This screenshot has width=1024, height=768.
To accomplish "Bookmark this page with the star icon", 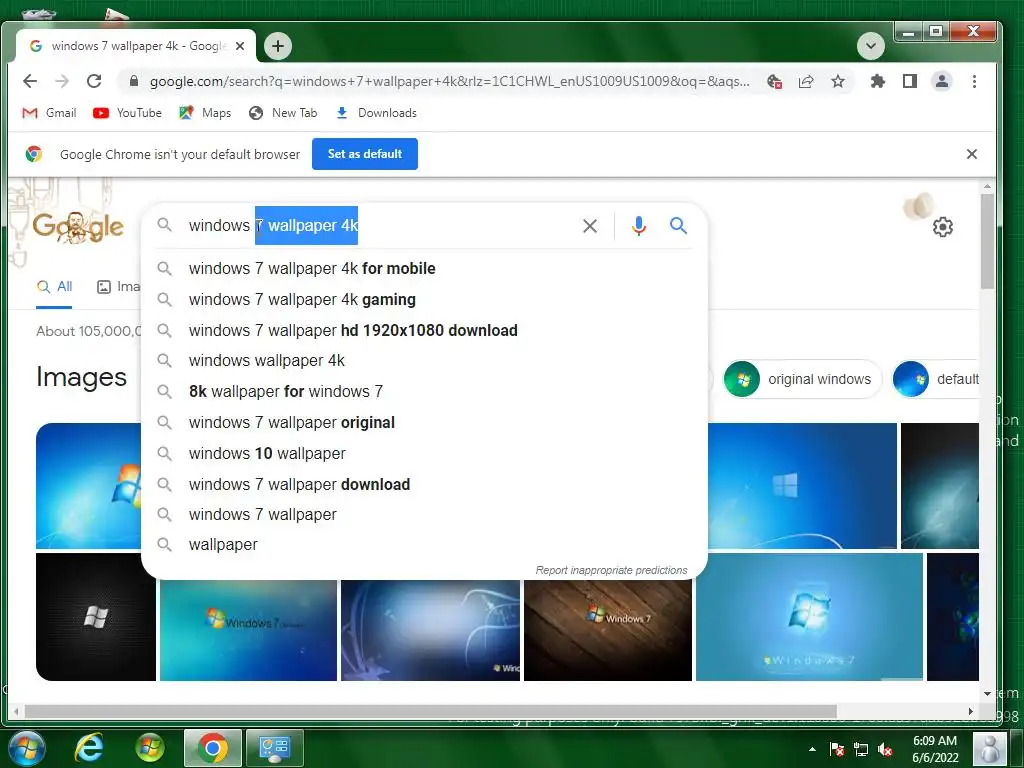I will (x=838, y=81).
